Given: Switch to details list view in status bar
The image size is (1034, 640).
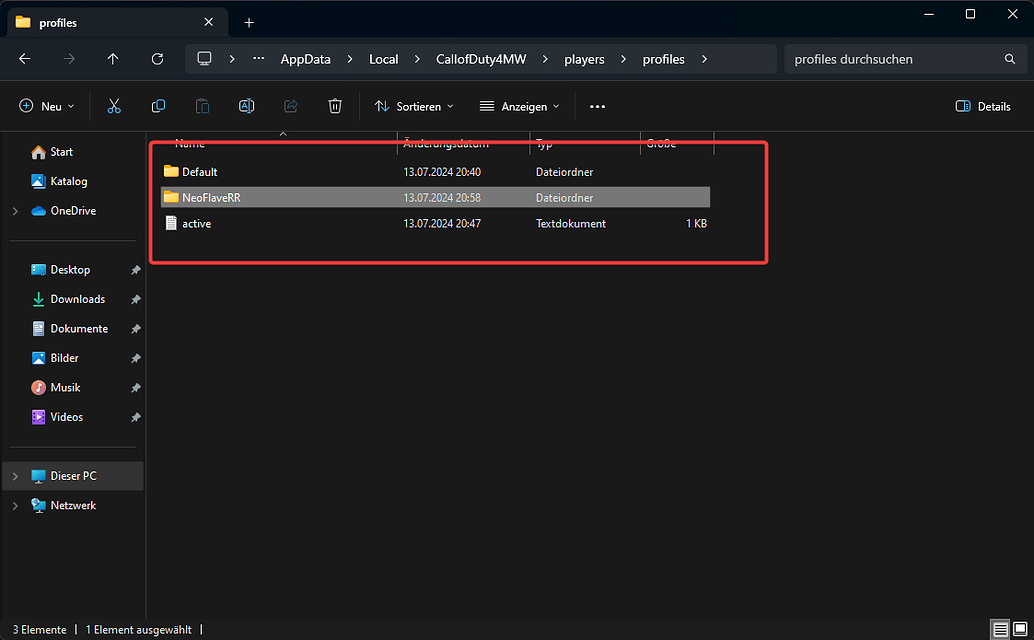Looking at the screenshot, I should click(x=1000, y=629).
